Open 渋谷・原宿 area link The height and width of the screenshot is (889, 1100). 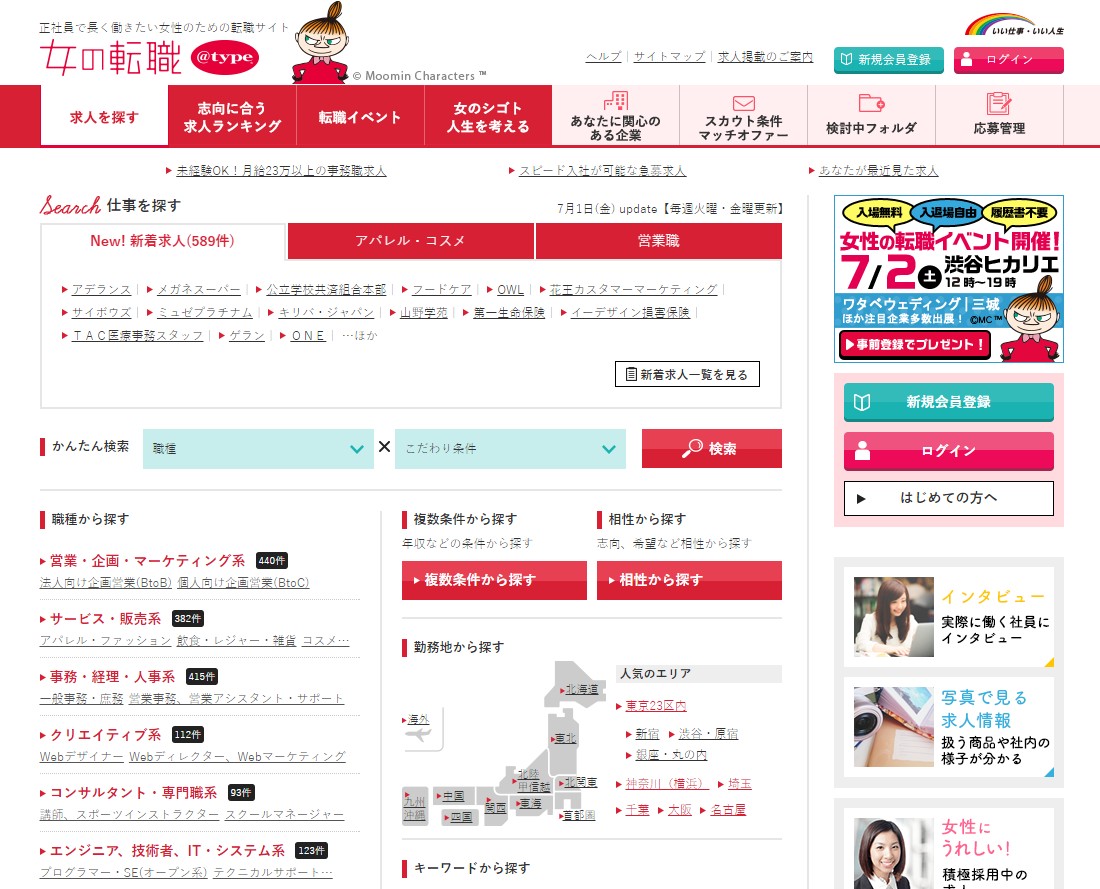pos(708,734)
